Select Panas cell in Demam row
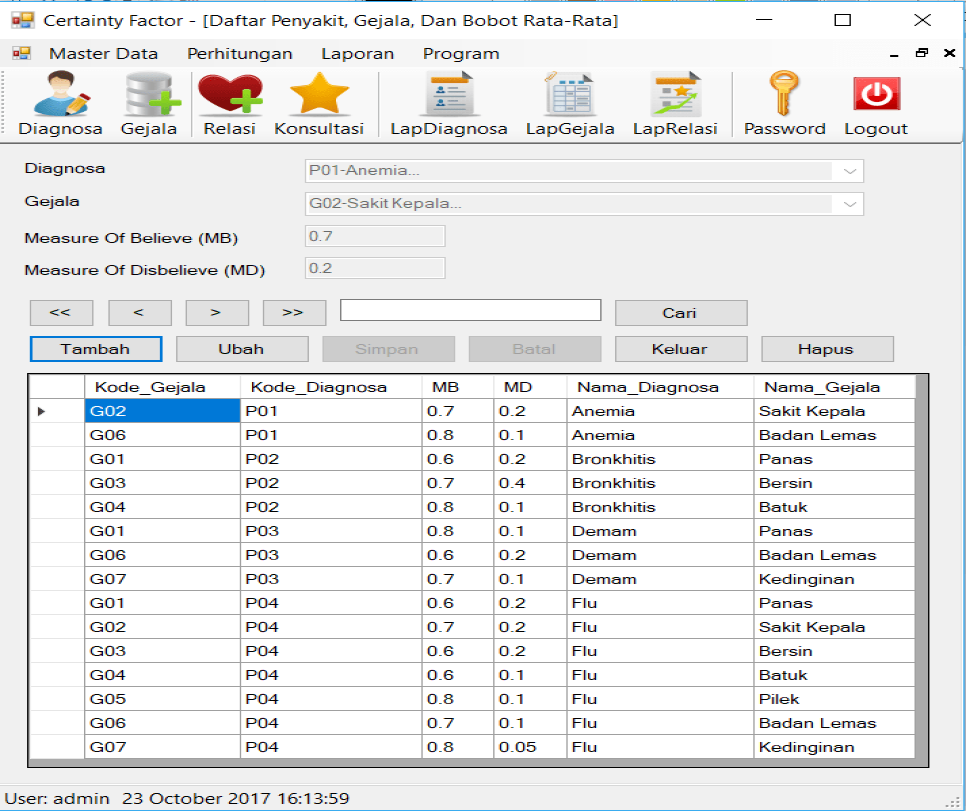This screenshot has height=811, width=966. (834, 531)
